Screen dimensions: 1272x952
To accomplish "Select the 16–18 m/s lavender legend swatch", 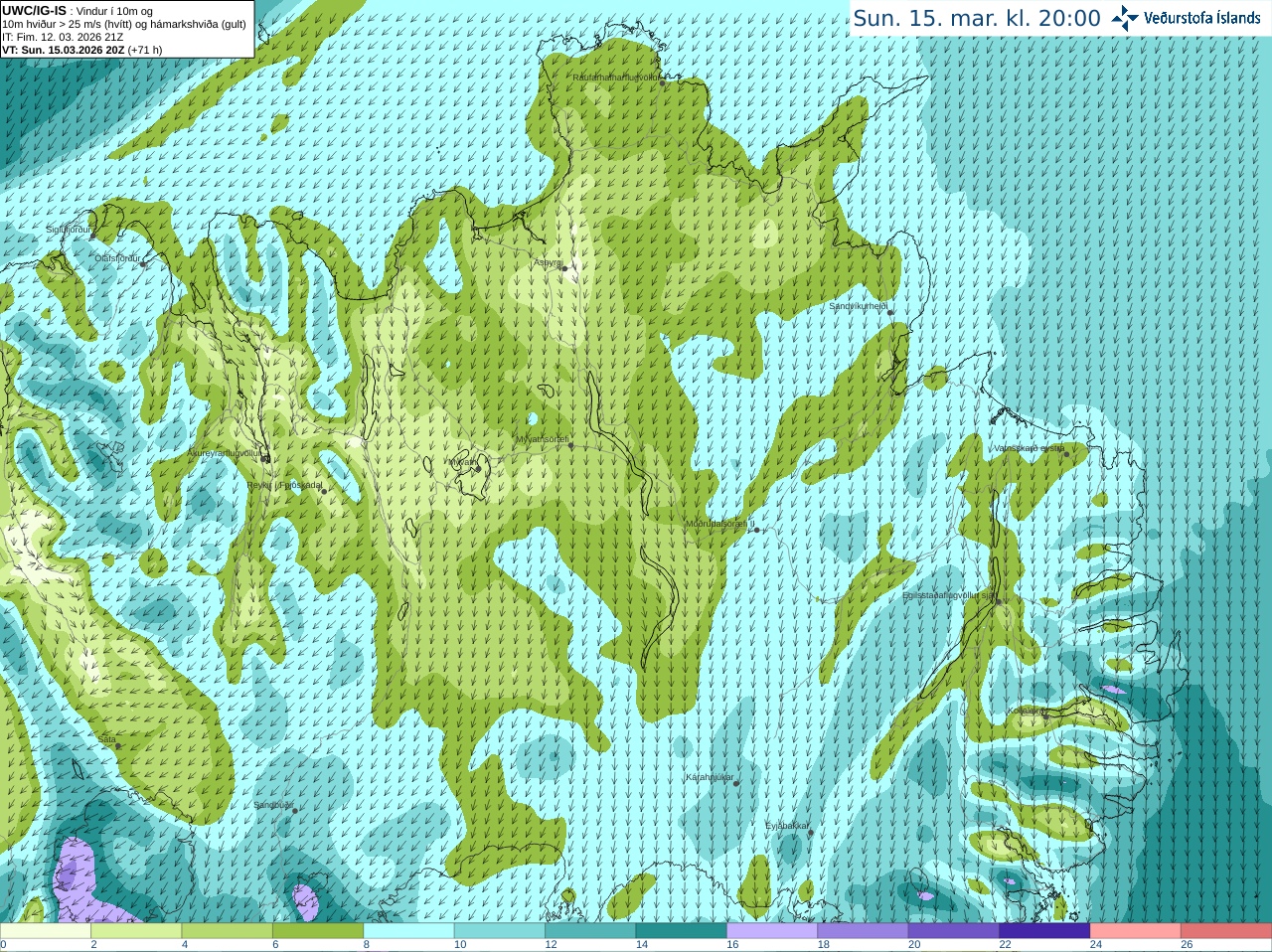I will click(772, 931).
